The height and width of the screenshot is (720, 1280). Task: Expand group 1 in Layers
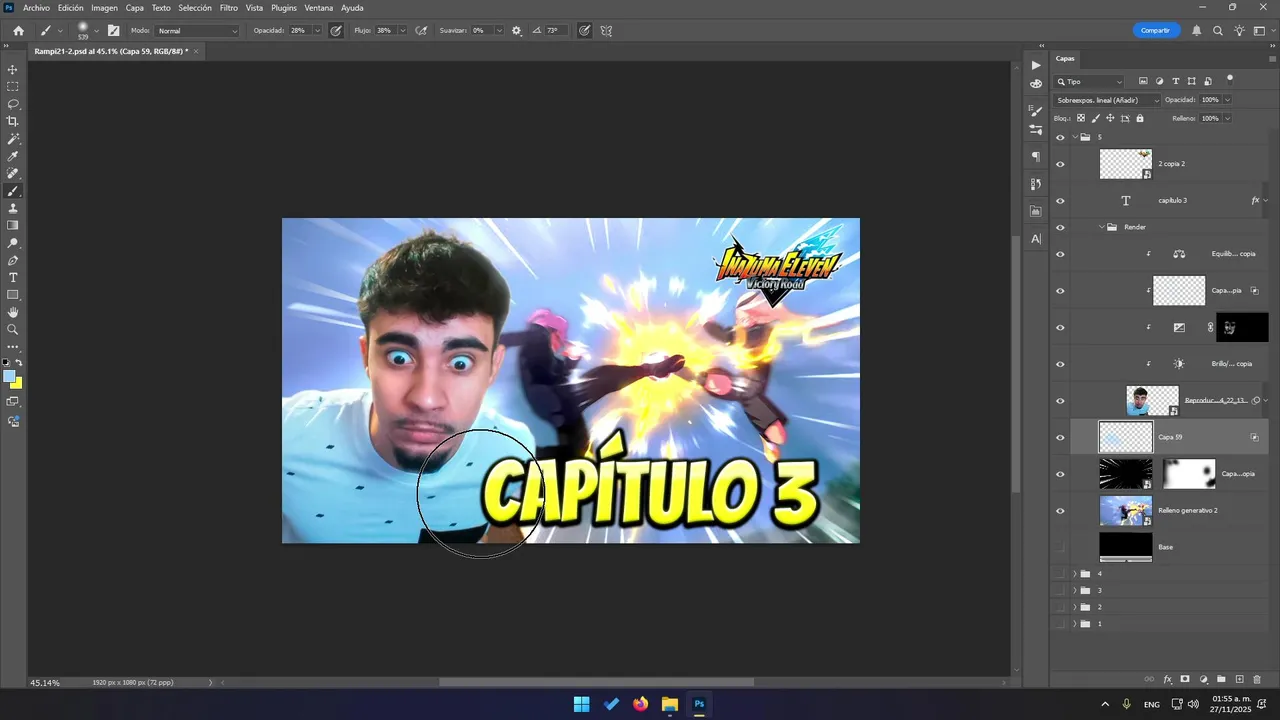click(x=1075, y=624)
